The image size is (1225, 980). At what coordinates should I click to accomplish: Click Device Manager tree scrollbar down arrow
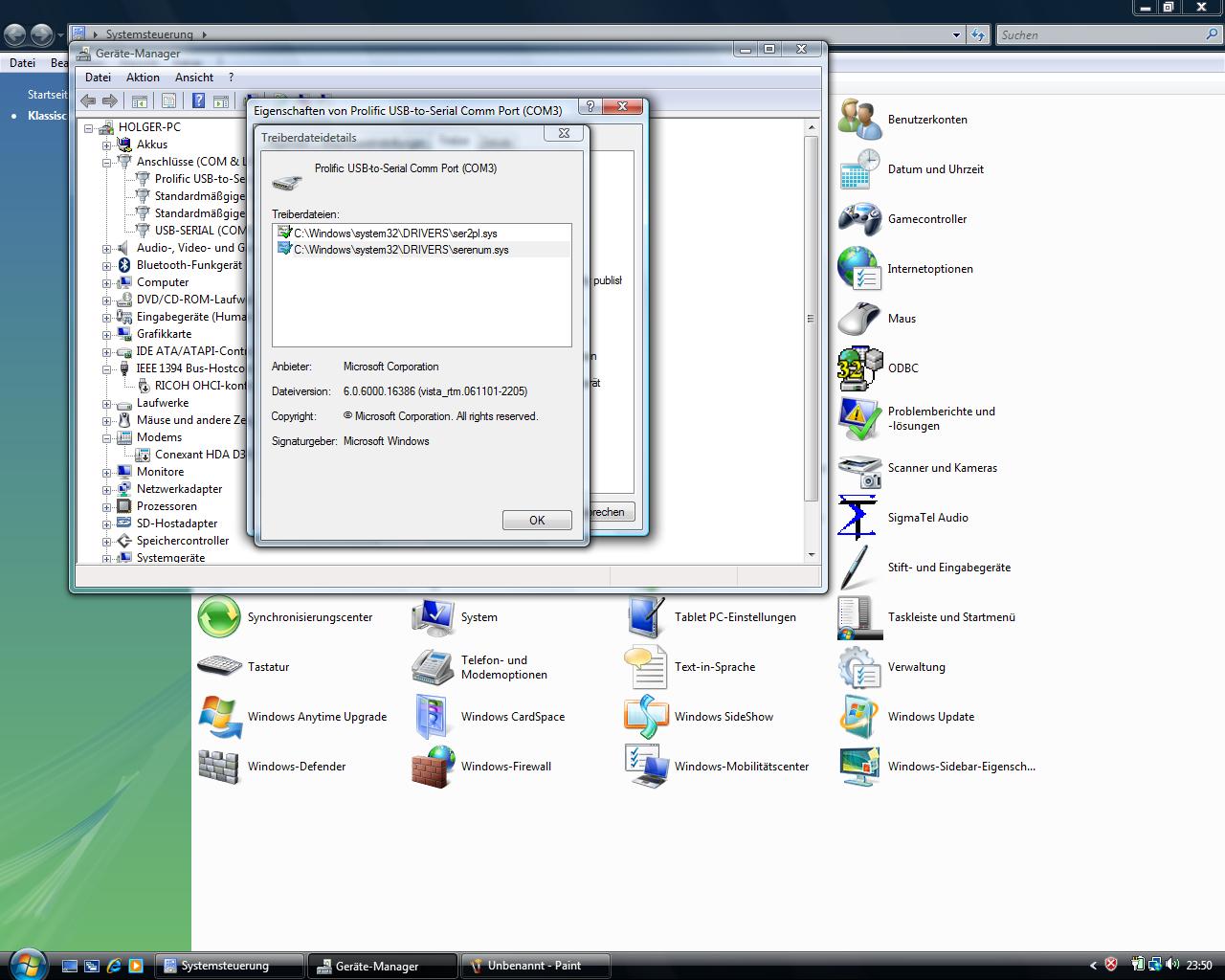click(812, 554)
